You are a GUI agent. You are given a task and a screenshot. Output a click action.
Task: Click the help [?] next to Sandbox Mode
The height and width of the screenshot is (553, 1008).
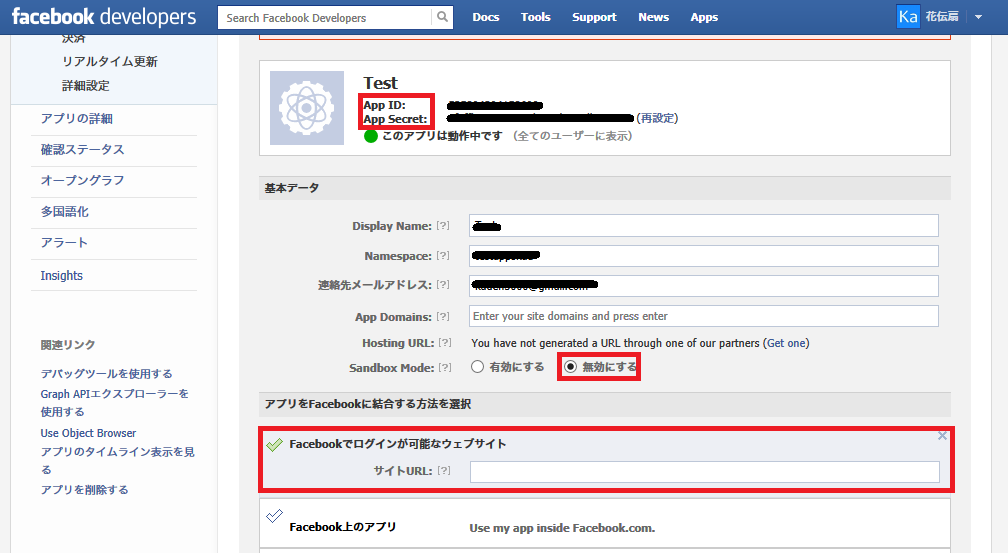click(x=445, y=368)
